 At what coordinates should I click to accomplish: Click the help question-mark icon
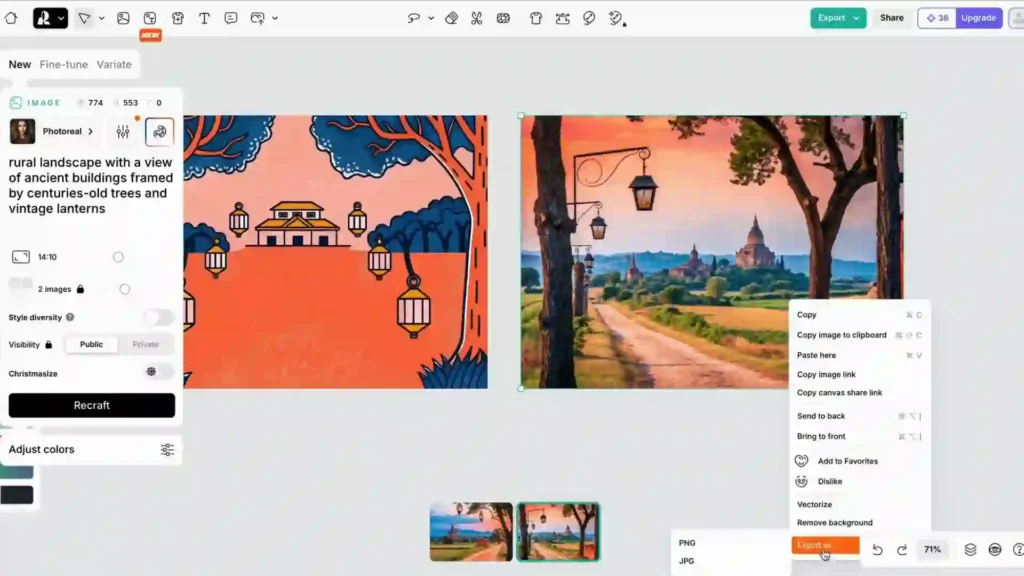tap(1017, 549)
